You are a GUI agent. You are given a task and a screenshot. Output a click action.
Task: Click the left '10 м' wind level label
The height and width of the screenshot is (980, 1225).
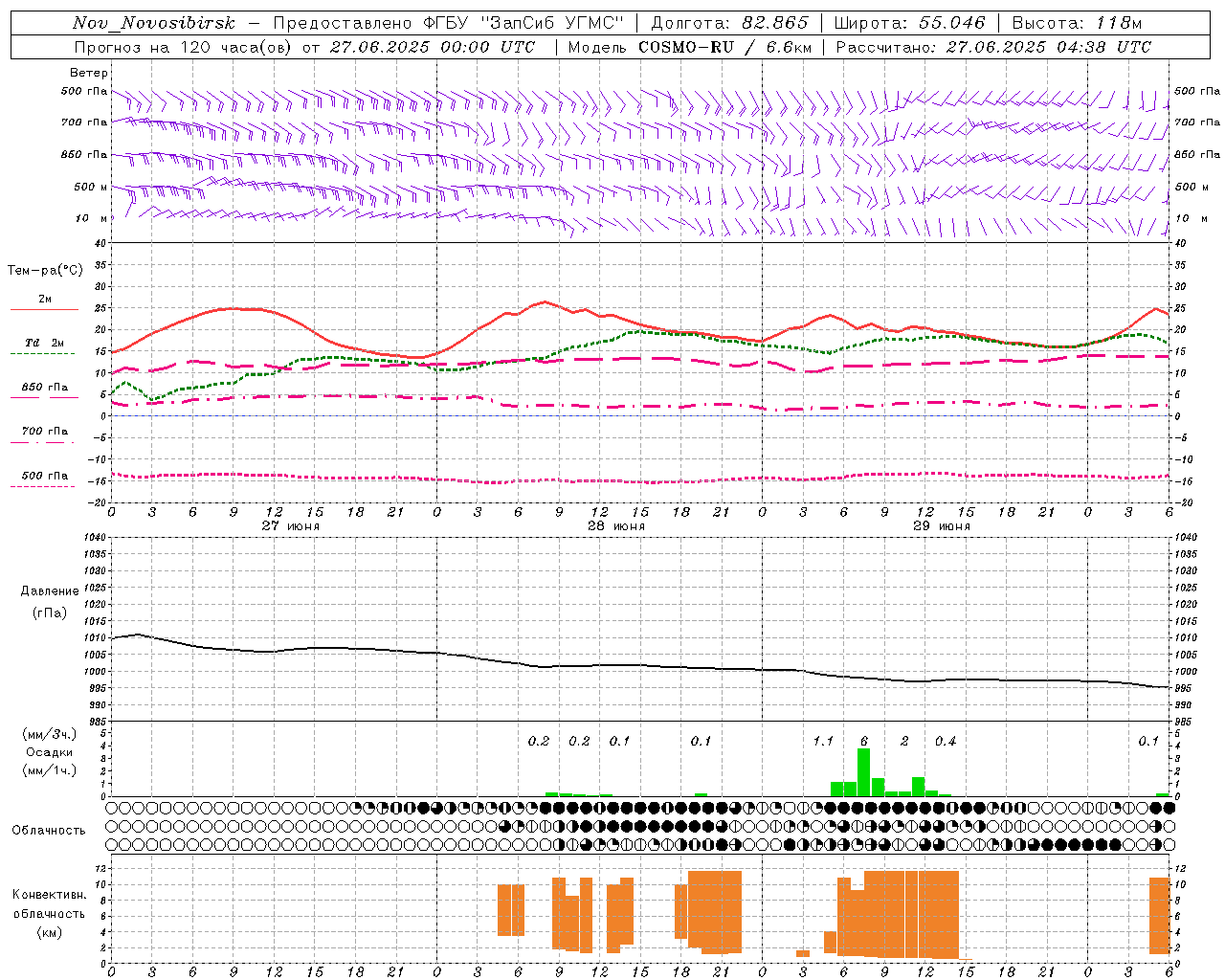tap(91, 219)
